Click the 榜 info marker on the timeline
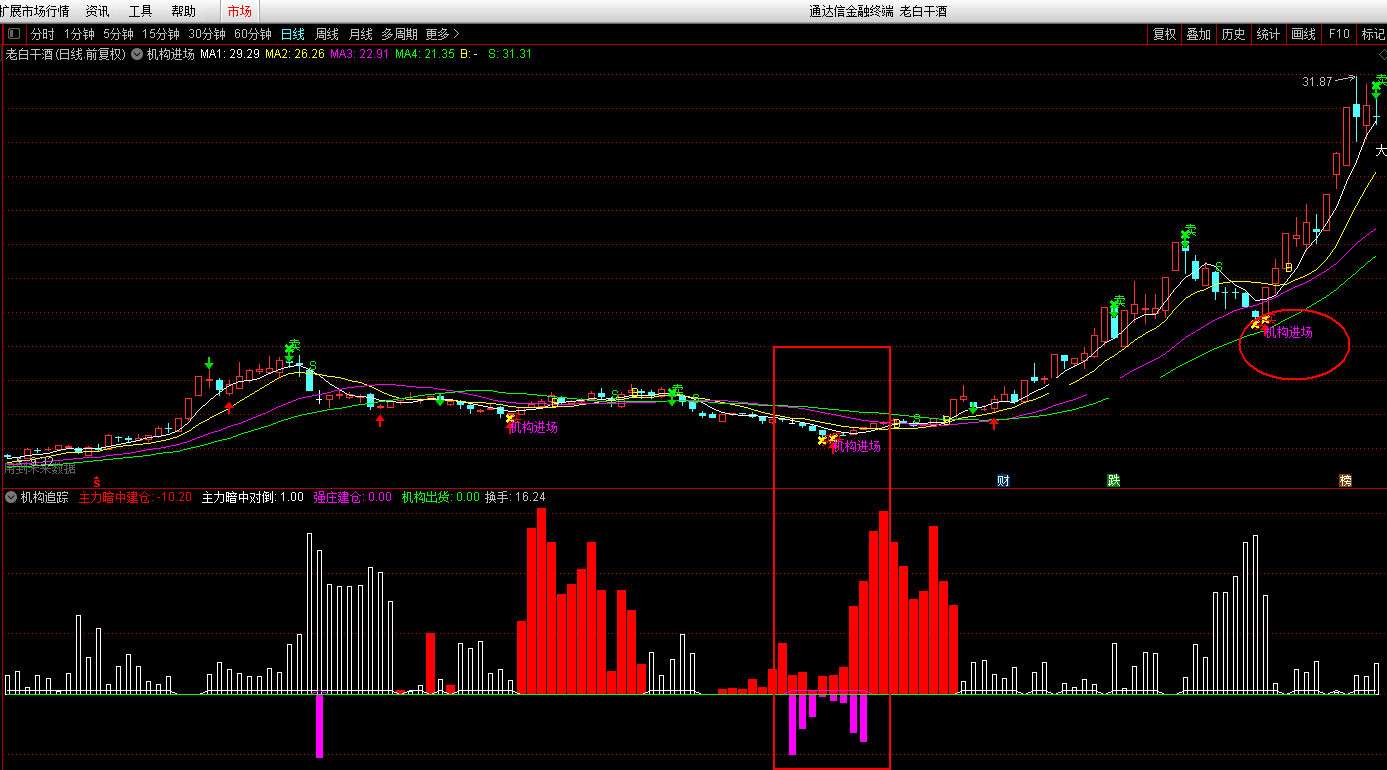The height and width of the screenshot is (770, 1387). 1345,480
